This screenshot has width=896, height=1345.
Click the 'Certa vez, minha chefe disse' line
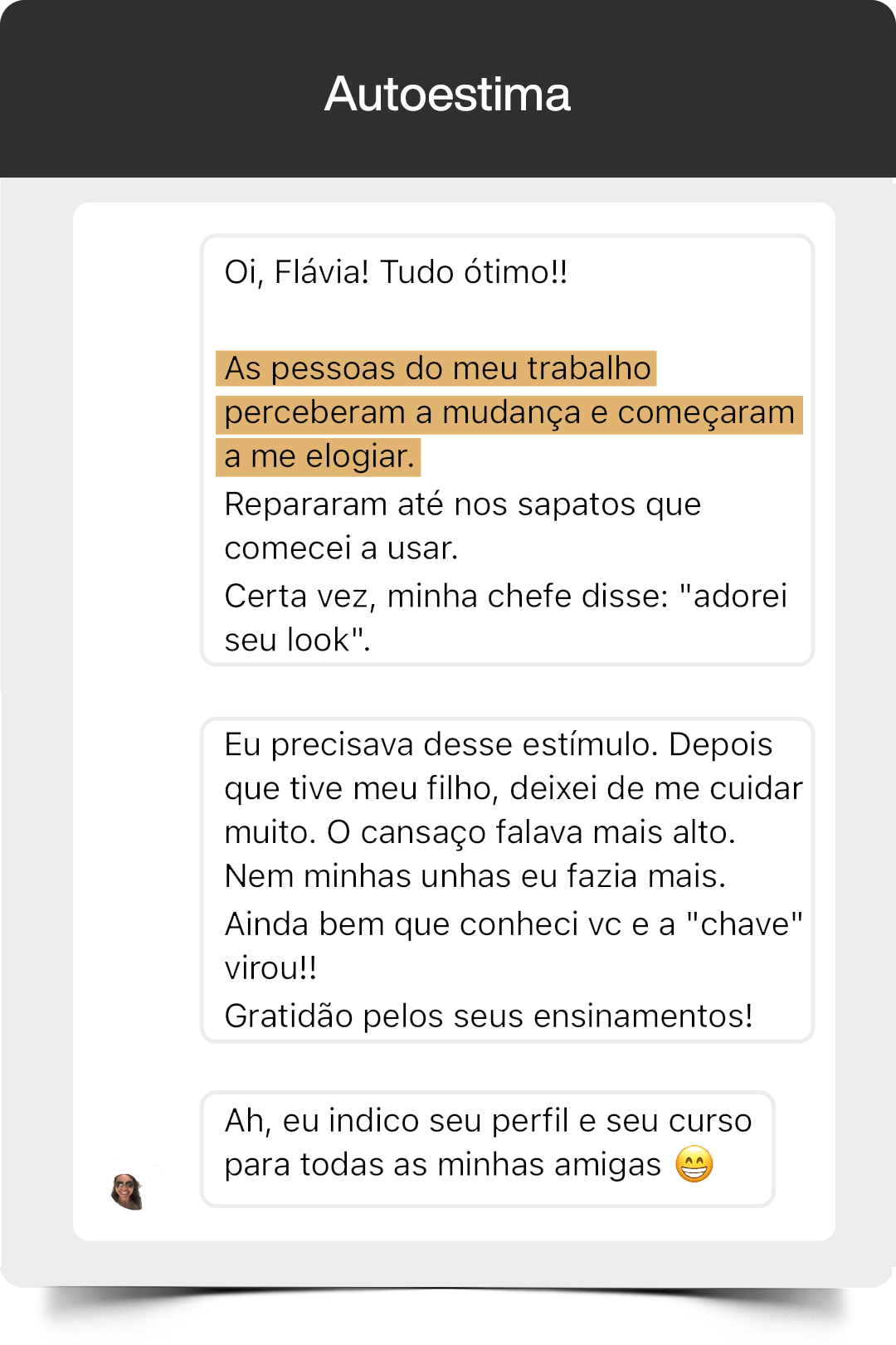coord(506,597)
